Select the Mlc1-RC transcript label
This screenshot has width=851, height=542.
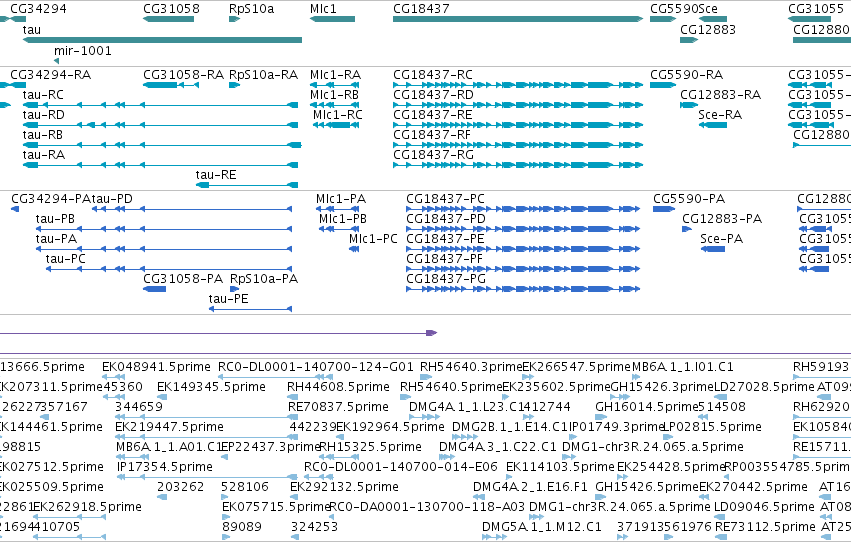338,114
